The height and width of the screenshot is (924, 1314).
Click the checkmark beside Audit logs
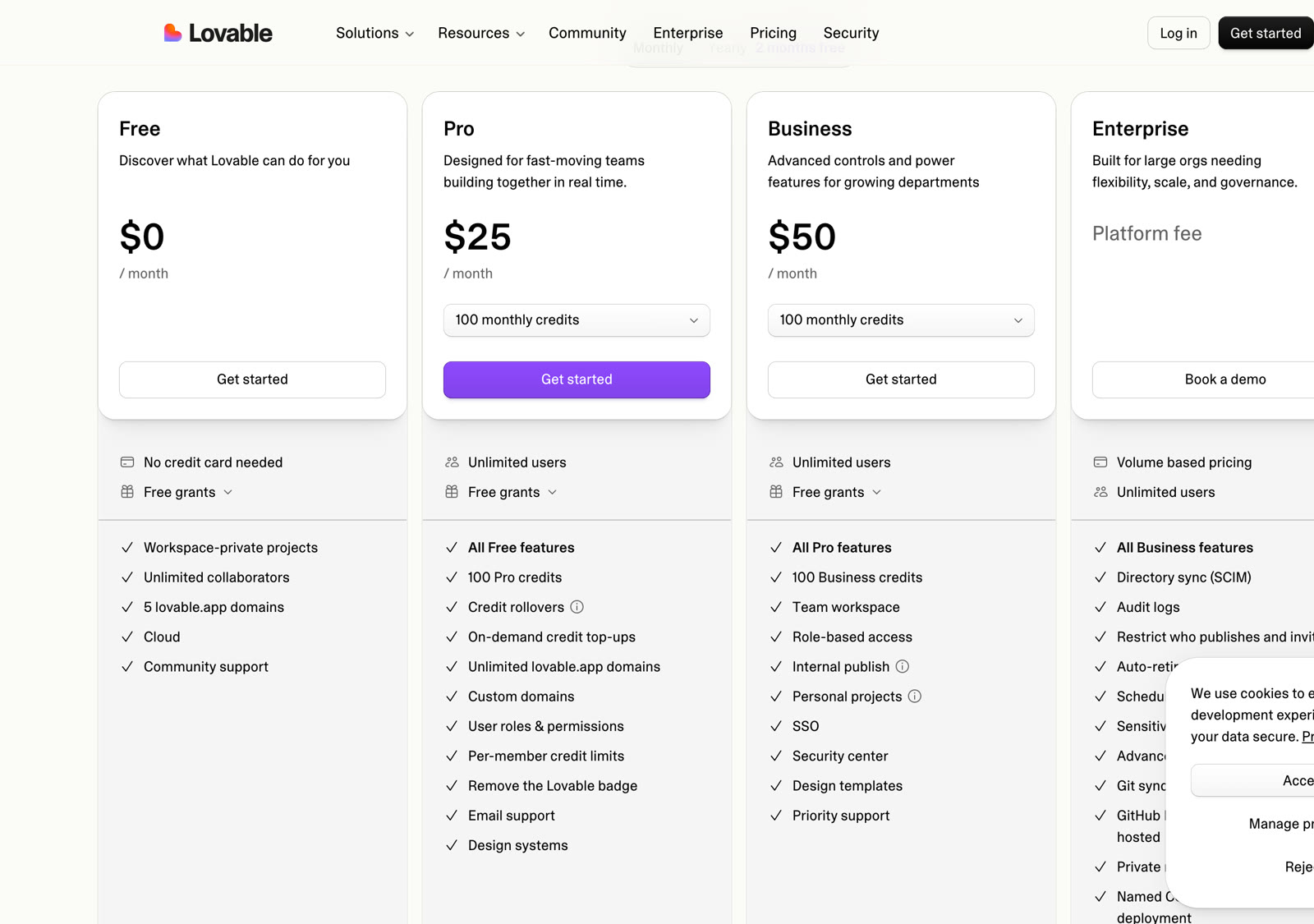1100,607
